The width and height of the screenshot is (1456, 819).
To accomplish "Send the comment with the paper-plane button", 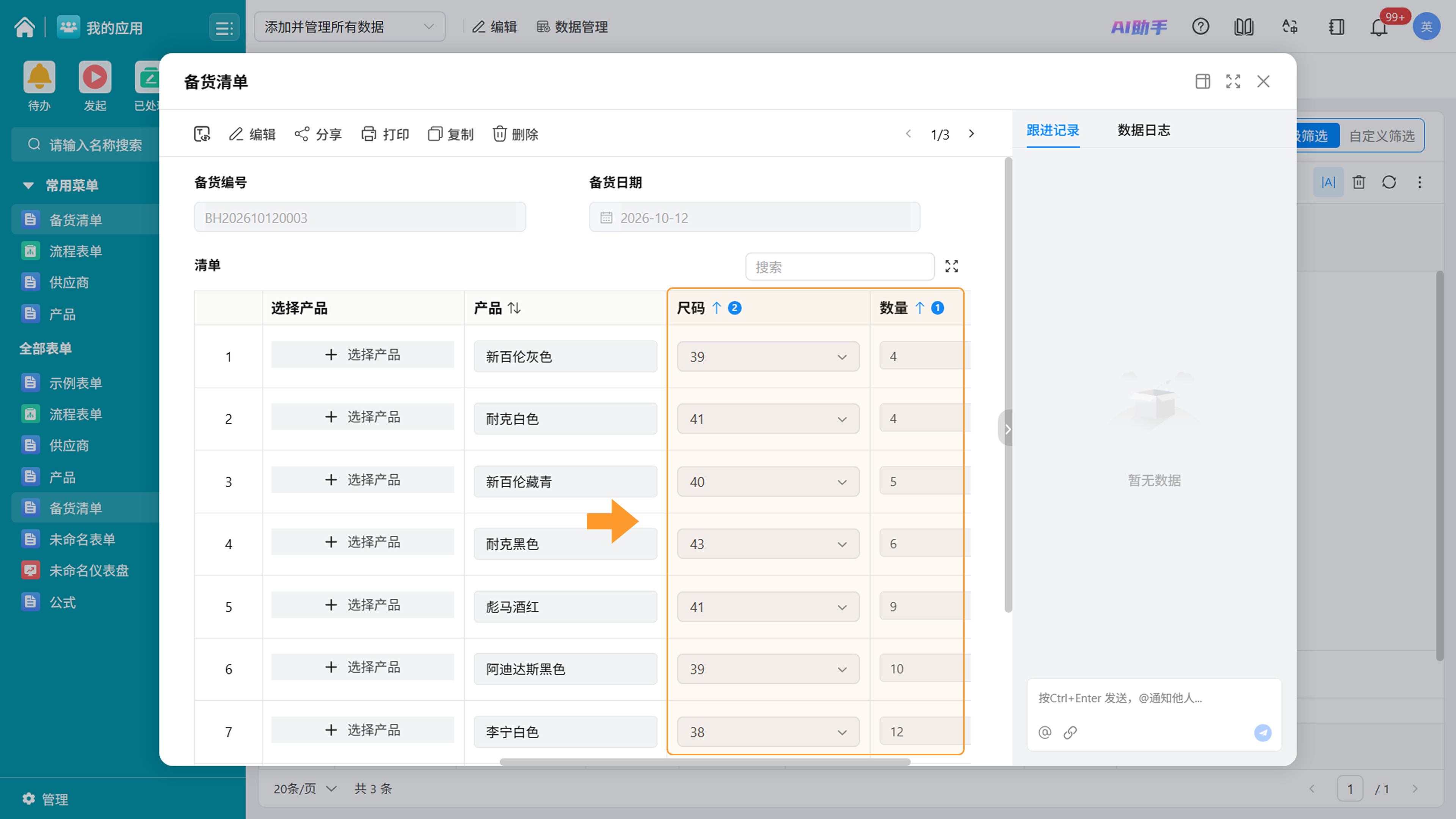I will (x=1263, y=733).
